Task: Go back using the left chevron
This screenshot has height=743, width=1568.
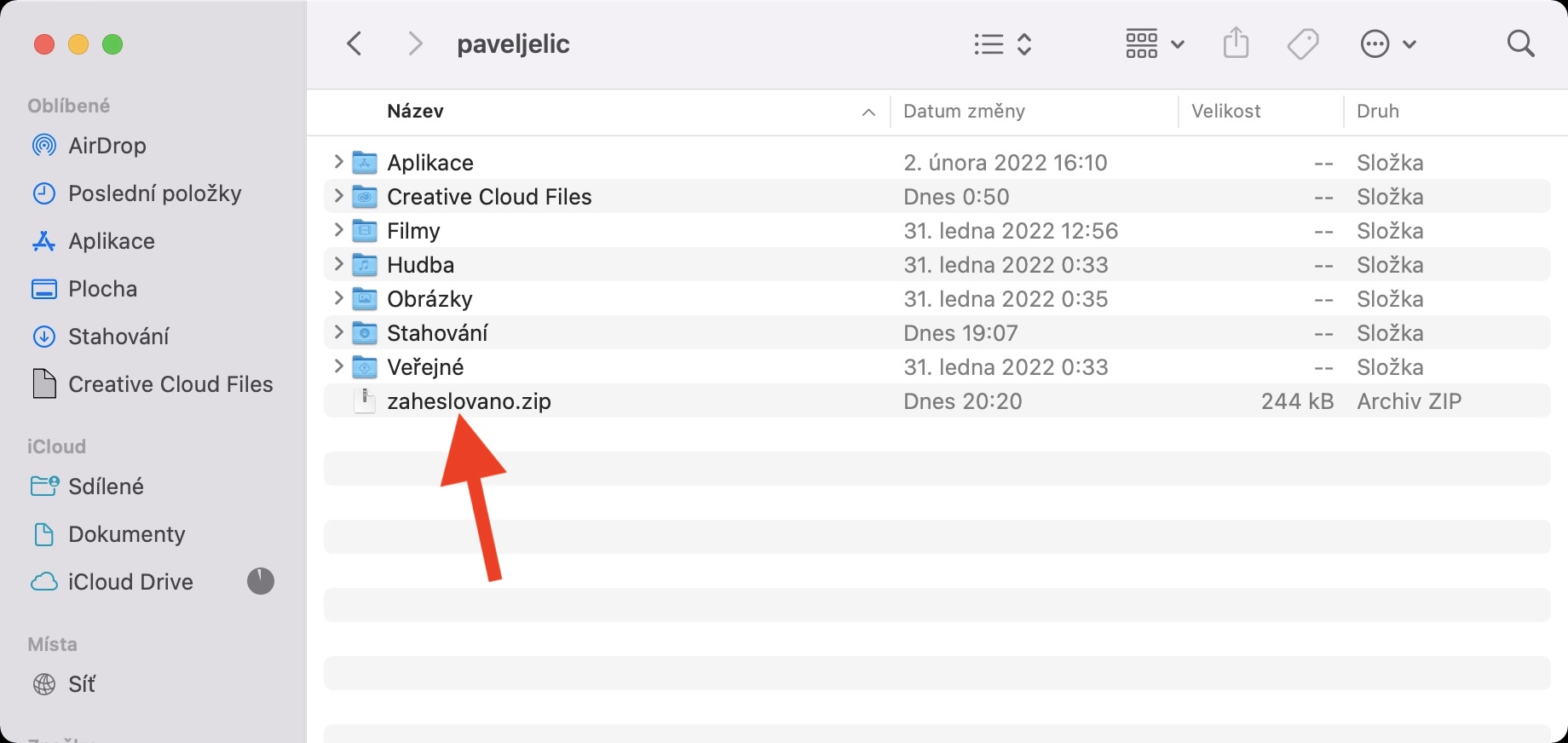Action: [x=355, y=43]
